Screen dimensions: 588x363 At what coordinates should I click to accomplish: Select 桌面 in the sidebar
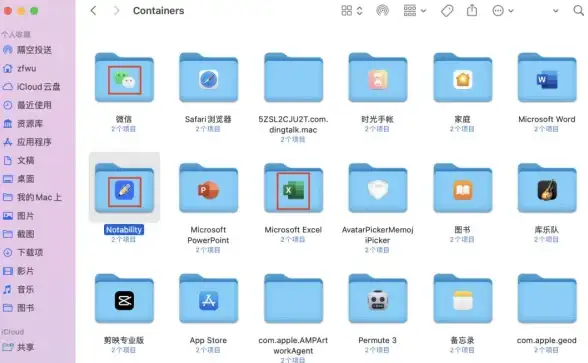click(19, 179)
